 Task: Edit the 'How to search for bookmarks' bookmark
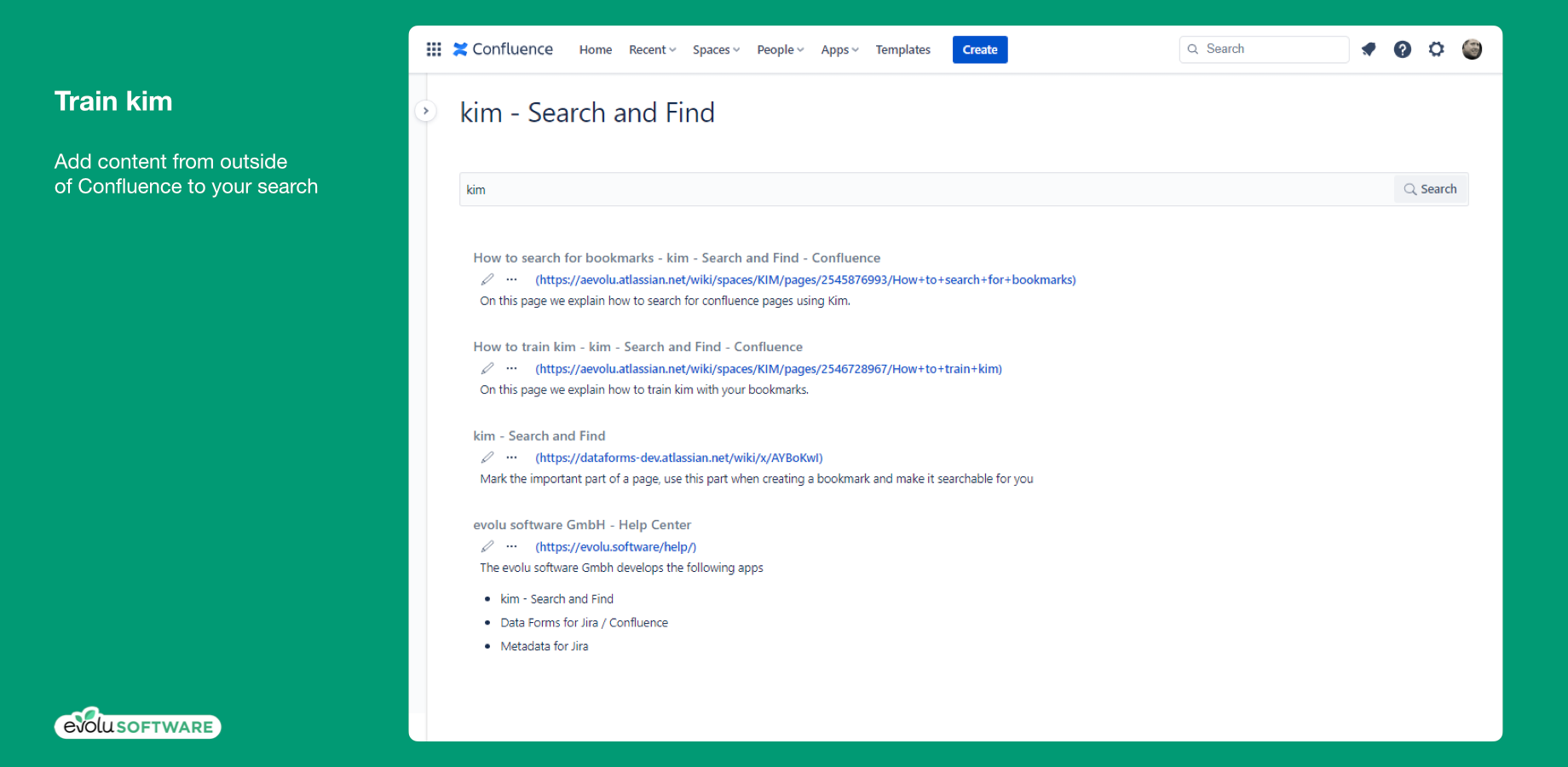[x=487, y=280]
